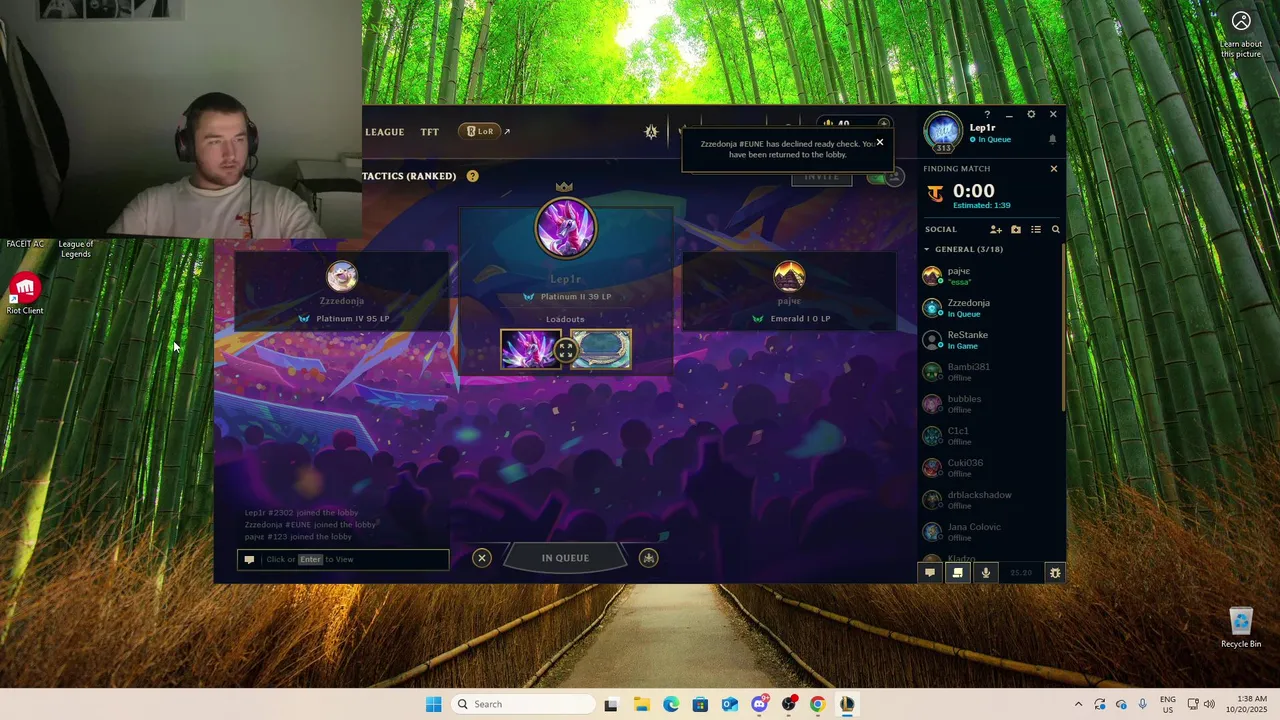Open File Explorer from taskbar
Image resolution: width=1280 pixels, height=720 pixels.
[x=641, y=704]
